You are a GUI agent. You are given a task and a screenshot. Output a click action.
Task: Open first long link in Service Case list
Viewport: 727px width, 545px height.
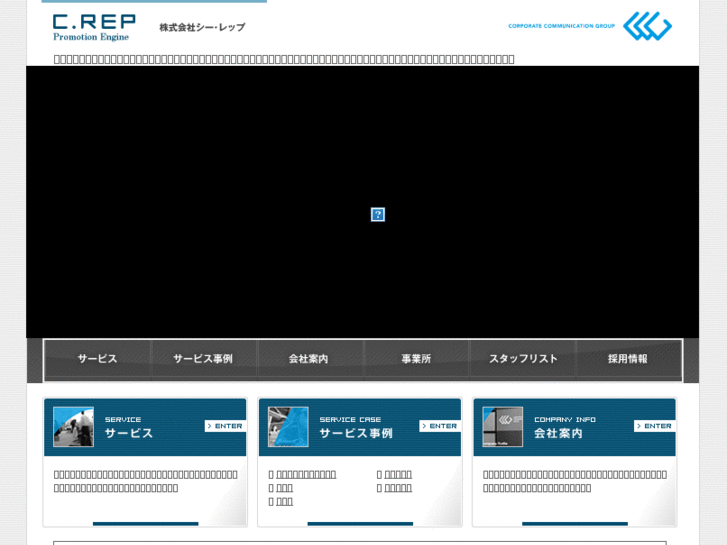pos(306,474)
